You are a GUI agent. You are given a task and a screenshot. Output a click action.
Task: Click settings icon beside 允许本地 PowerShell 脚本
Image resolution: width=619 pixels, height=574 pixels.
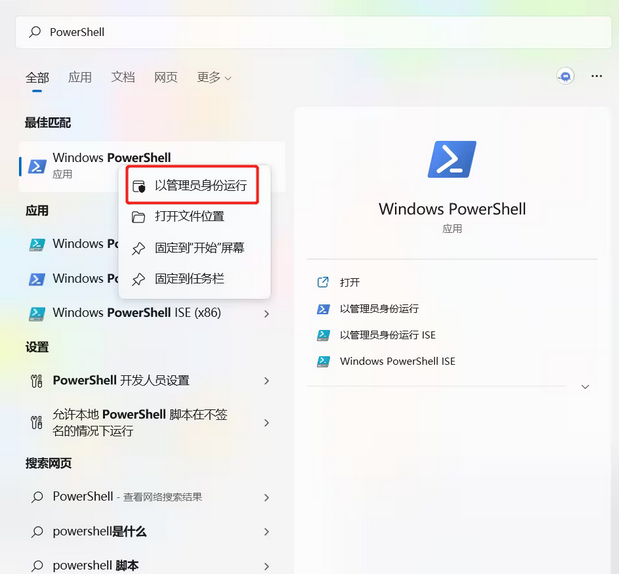coord(37,423)
